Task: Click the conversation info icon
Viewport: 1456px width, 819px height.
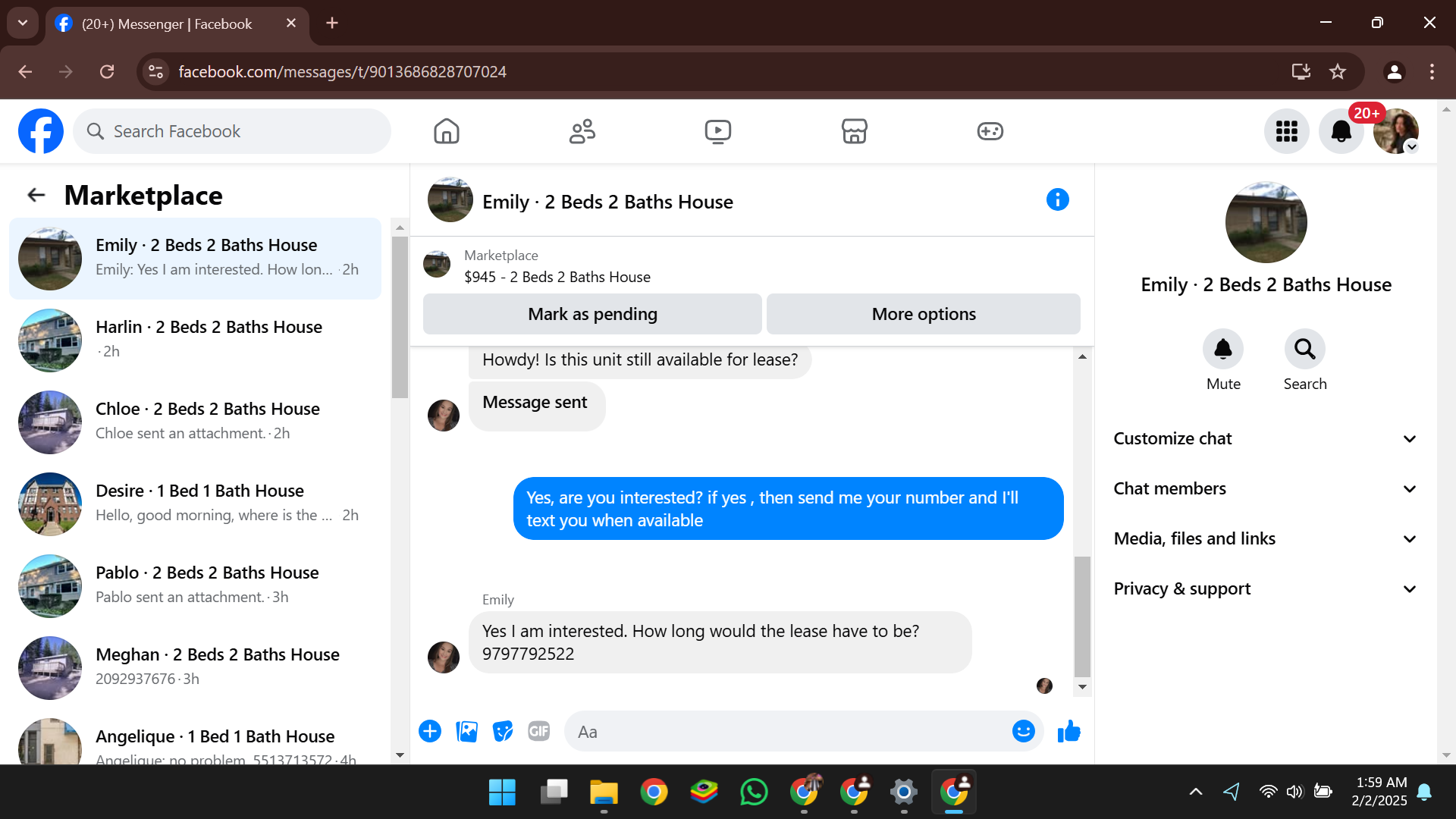Action: pos(1057,200)
